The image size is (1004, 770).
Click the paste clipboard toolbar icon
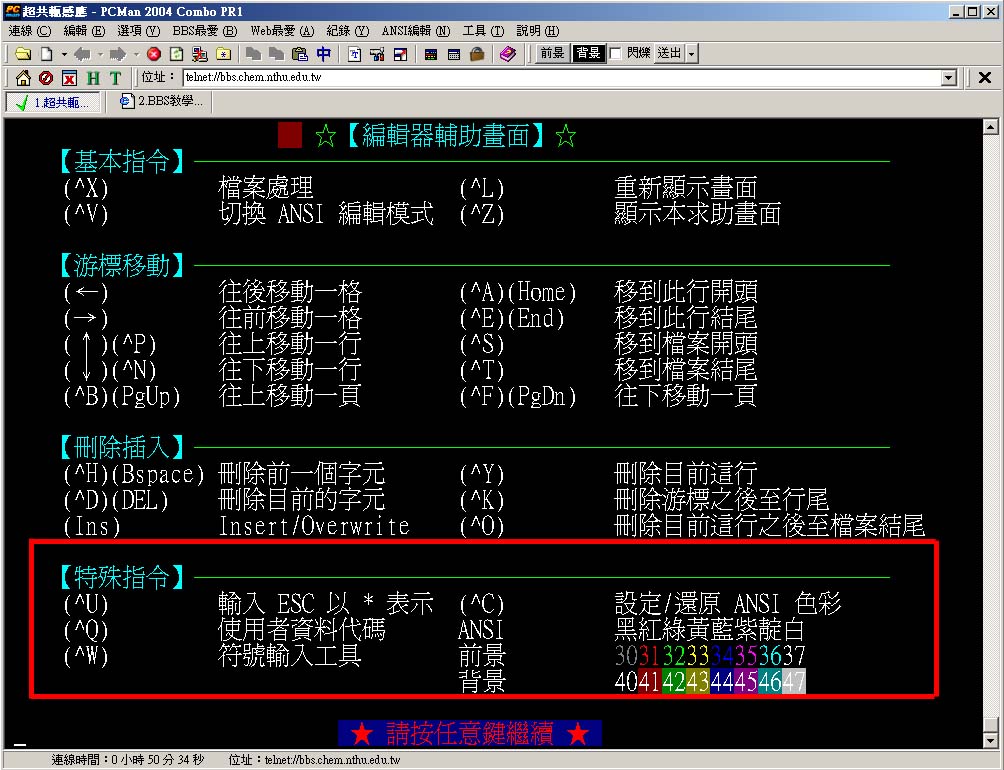click(x=300, y=54)
